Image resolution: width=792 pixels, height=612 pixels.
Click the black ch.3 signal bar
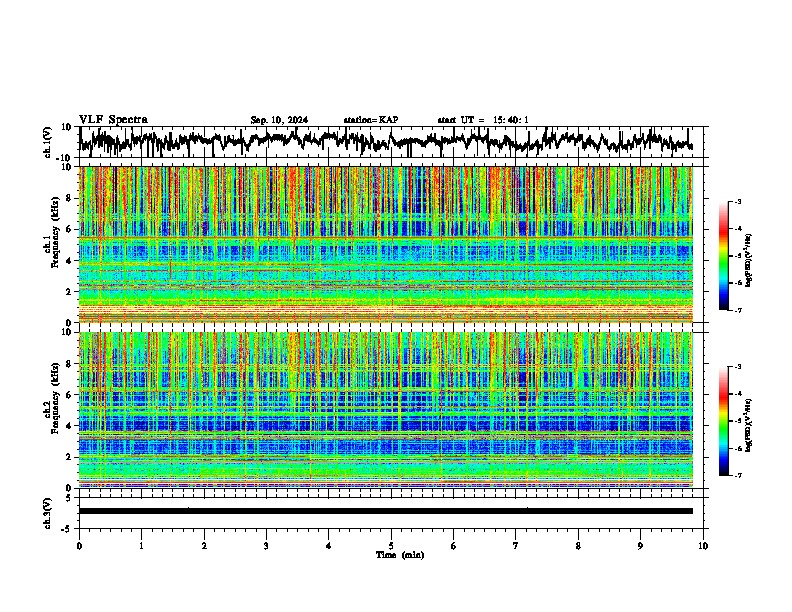[386, 511]
